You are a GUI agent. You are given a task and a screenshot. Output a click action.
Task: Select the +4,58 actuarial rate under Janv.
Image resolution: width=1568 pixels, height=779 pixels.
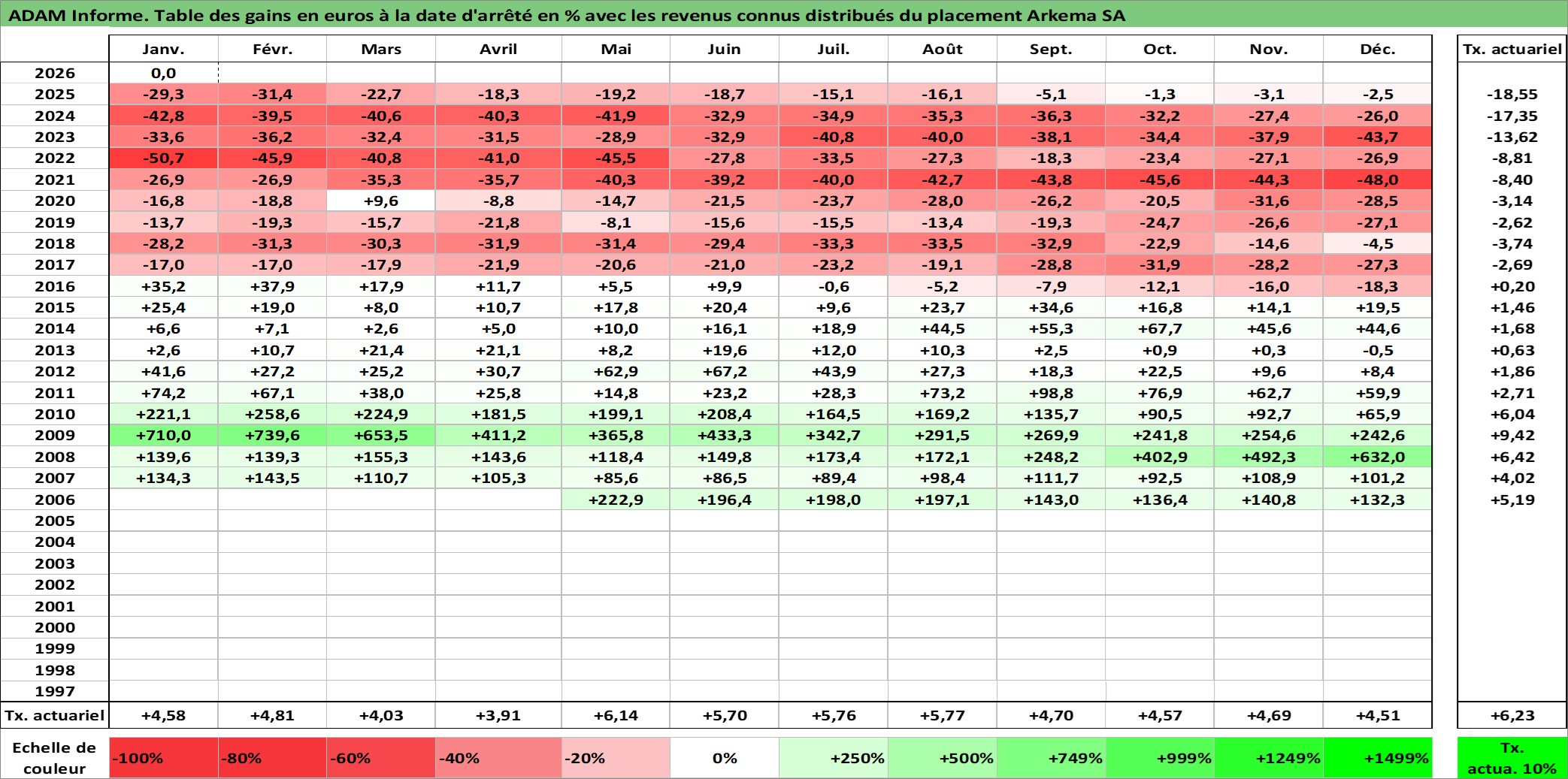coord(164,715)
